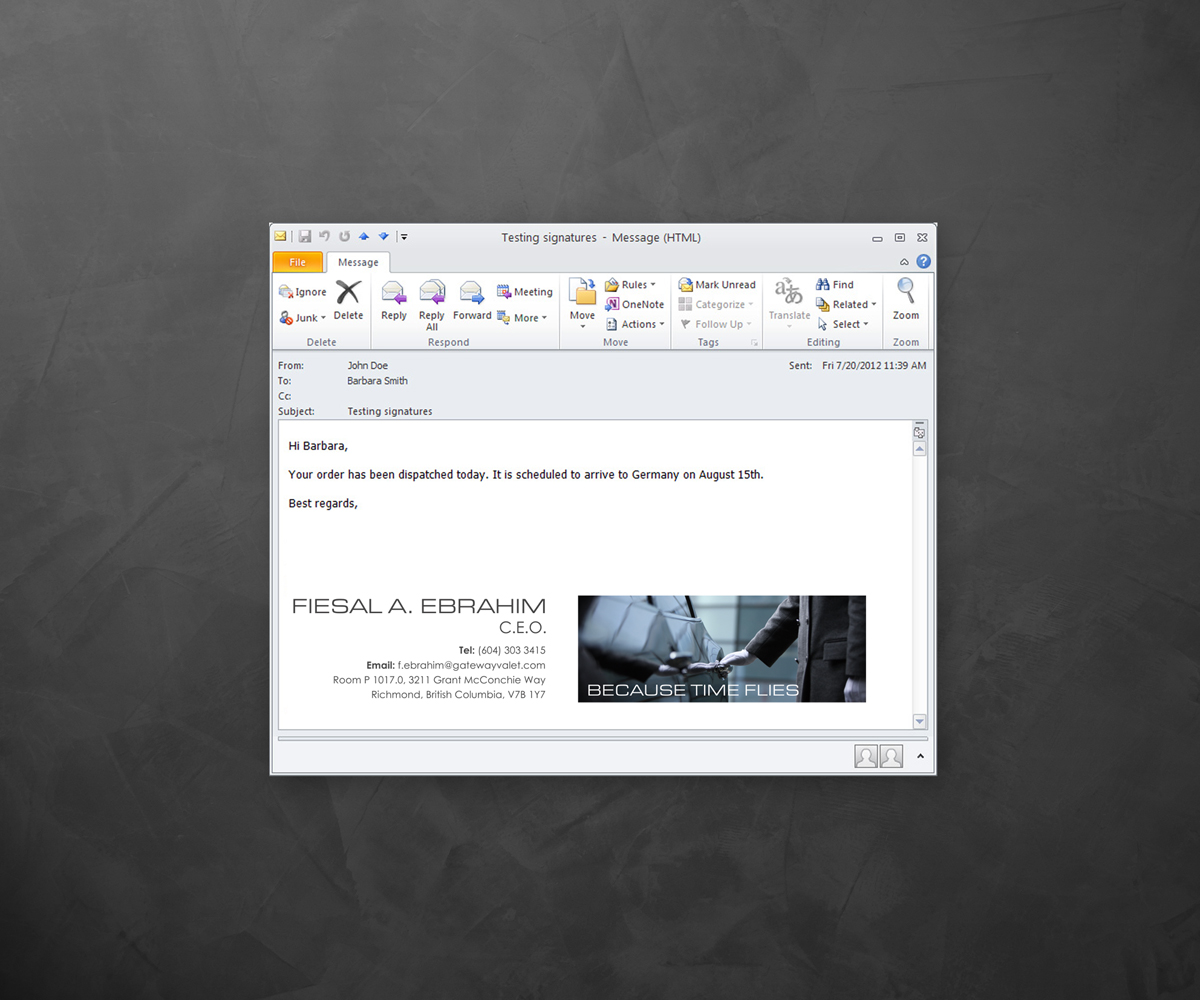Click the Reply All icon
The width and height of the screenshot is (1200, 1000).
coord(432,293)
